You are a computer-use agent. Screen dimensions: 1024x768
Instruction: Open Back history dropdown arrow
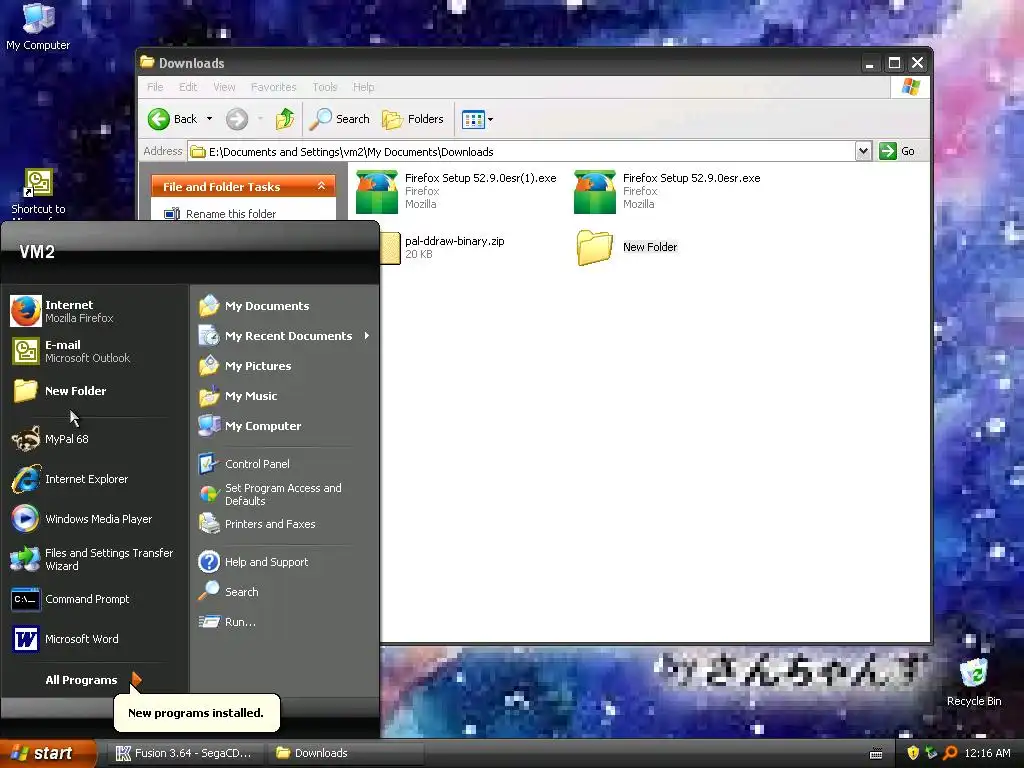(210, 119)
